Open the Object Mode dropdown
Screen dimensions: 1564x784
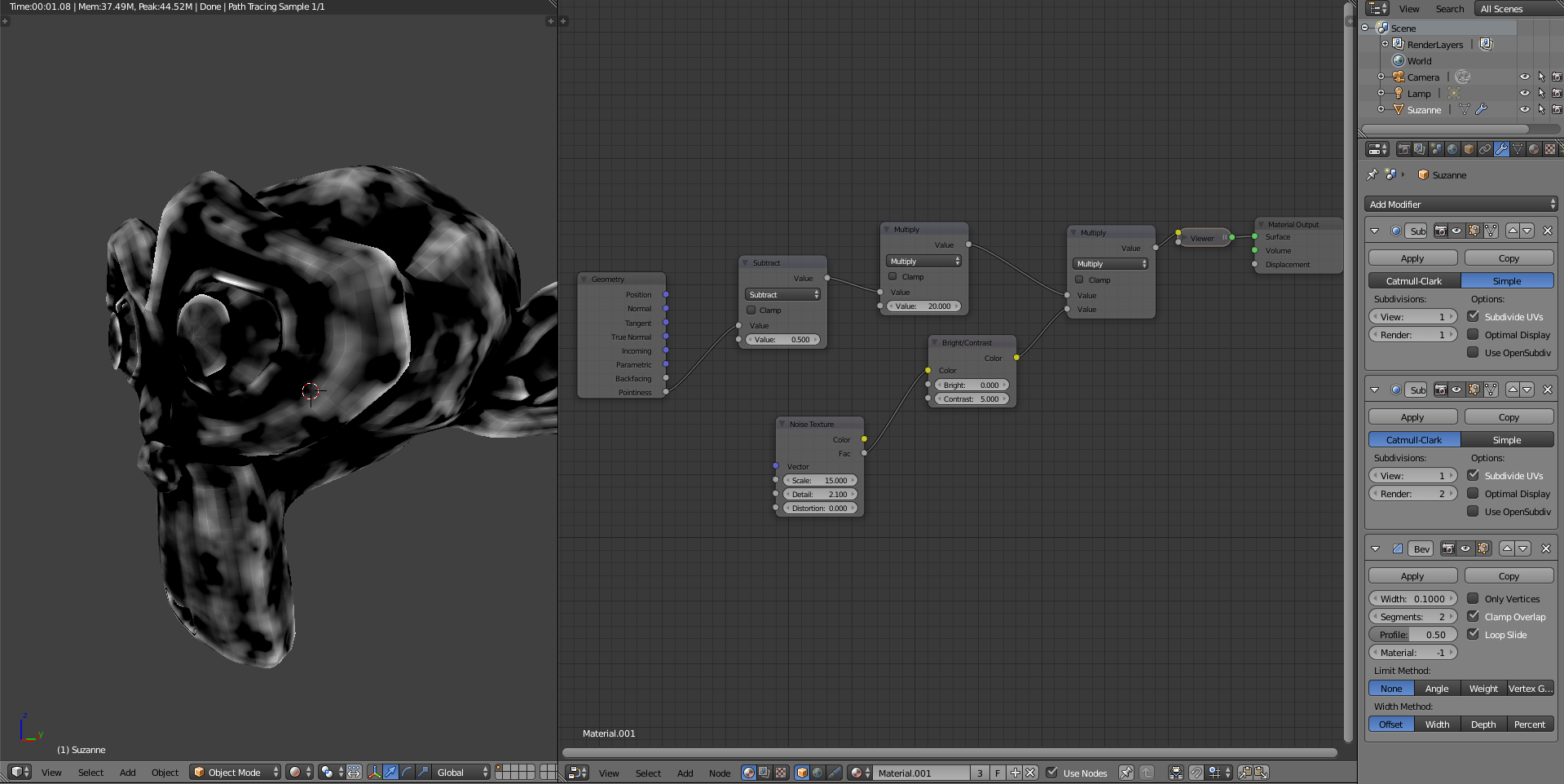[236, 772]
